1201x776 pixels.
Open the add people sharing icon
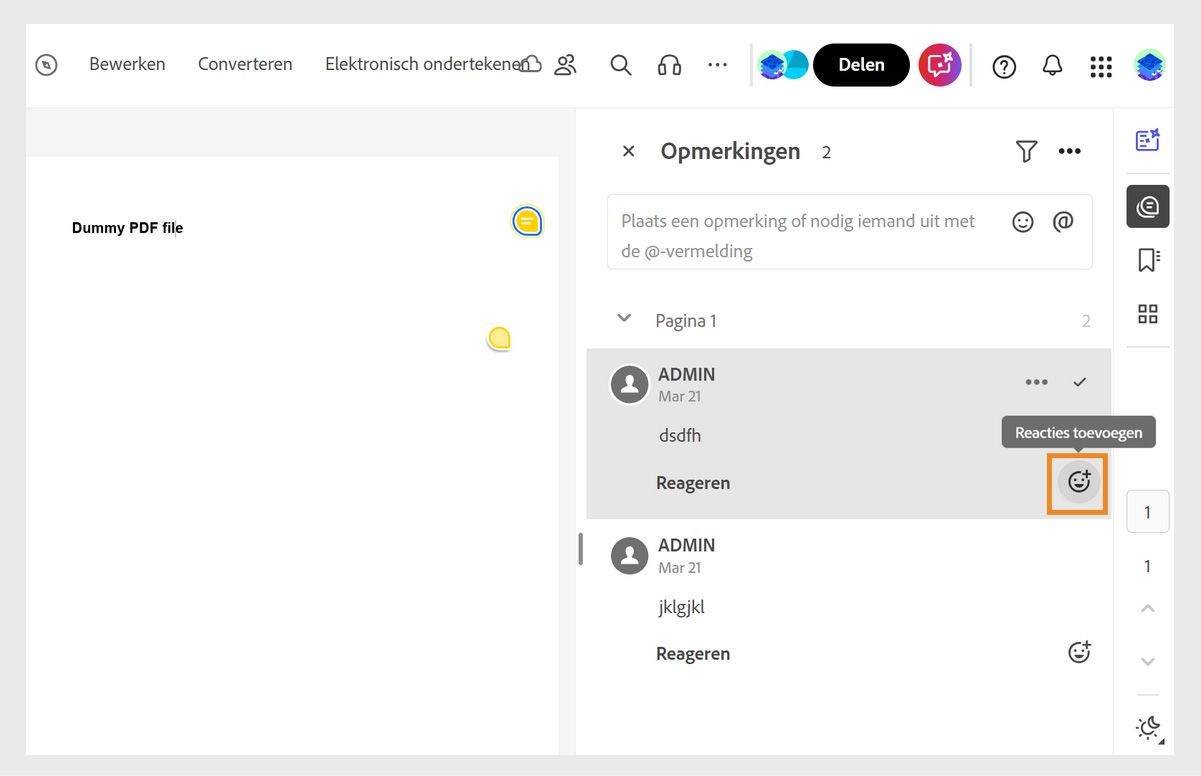pos(565,64)
